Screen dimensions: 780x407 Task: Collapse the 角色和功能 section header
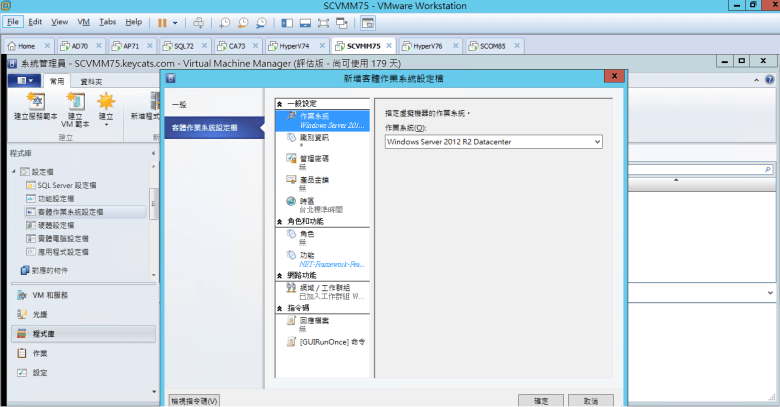tap(280, 222)
